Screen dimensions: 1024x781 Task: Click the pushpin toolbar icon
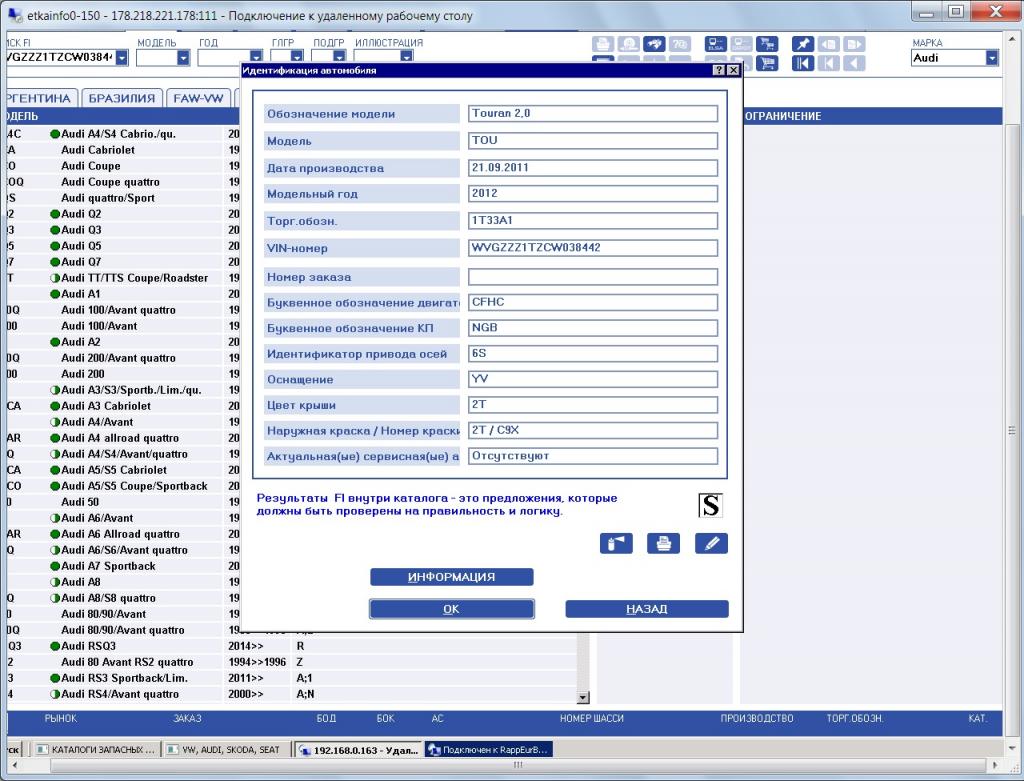(803, 44)
